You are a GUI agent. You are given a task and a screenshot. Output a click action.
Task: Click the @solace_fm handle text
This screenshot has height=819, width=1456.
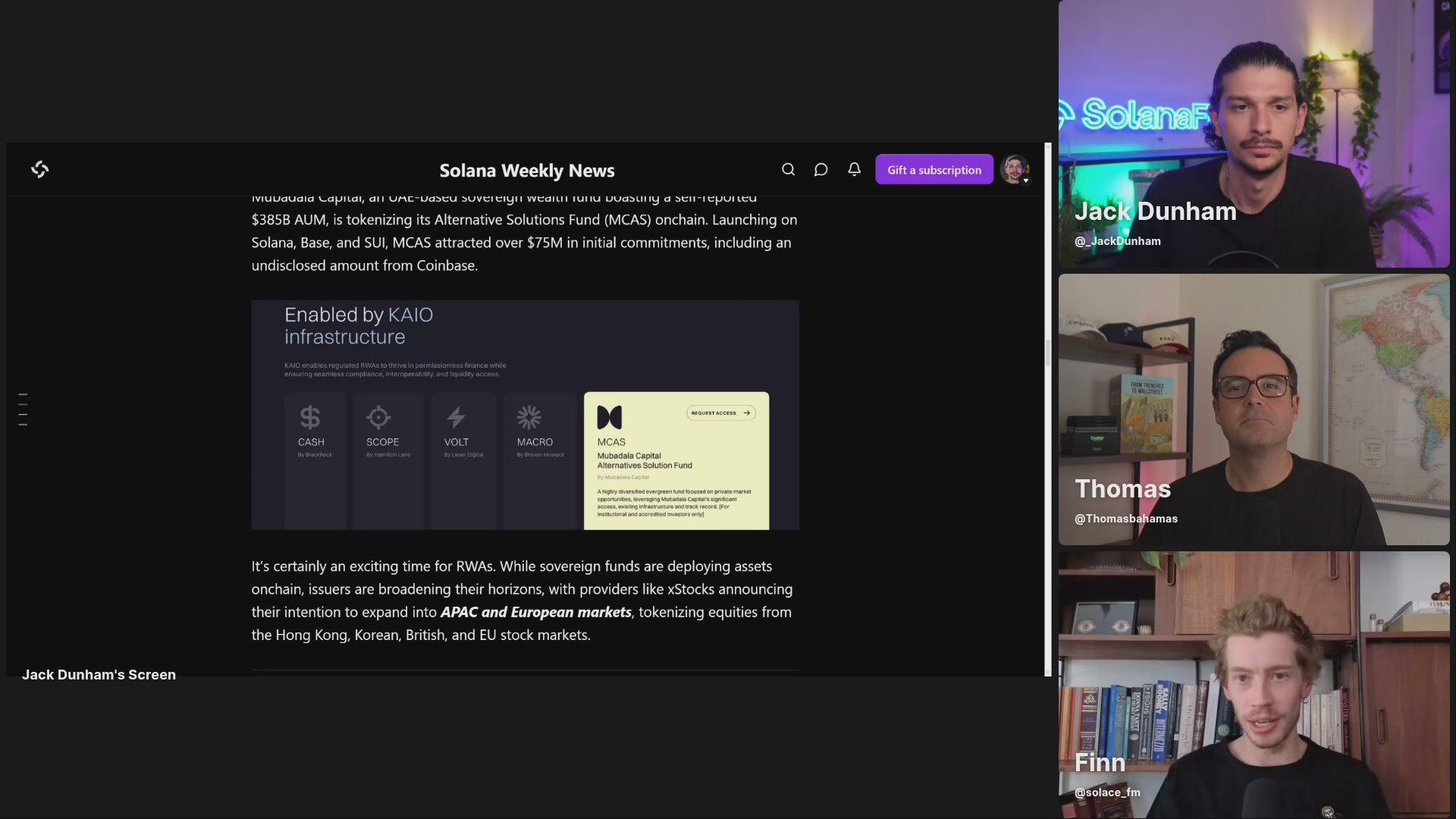pyautogui.click(x=1107, y=792)
